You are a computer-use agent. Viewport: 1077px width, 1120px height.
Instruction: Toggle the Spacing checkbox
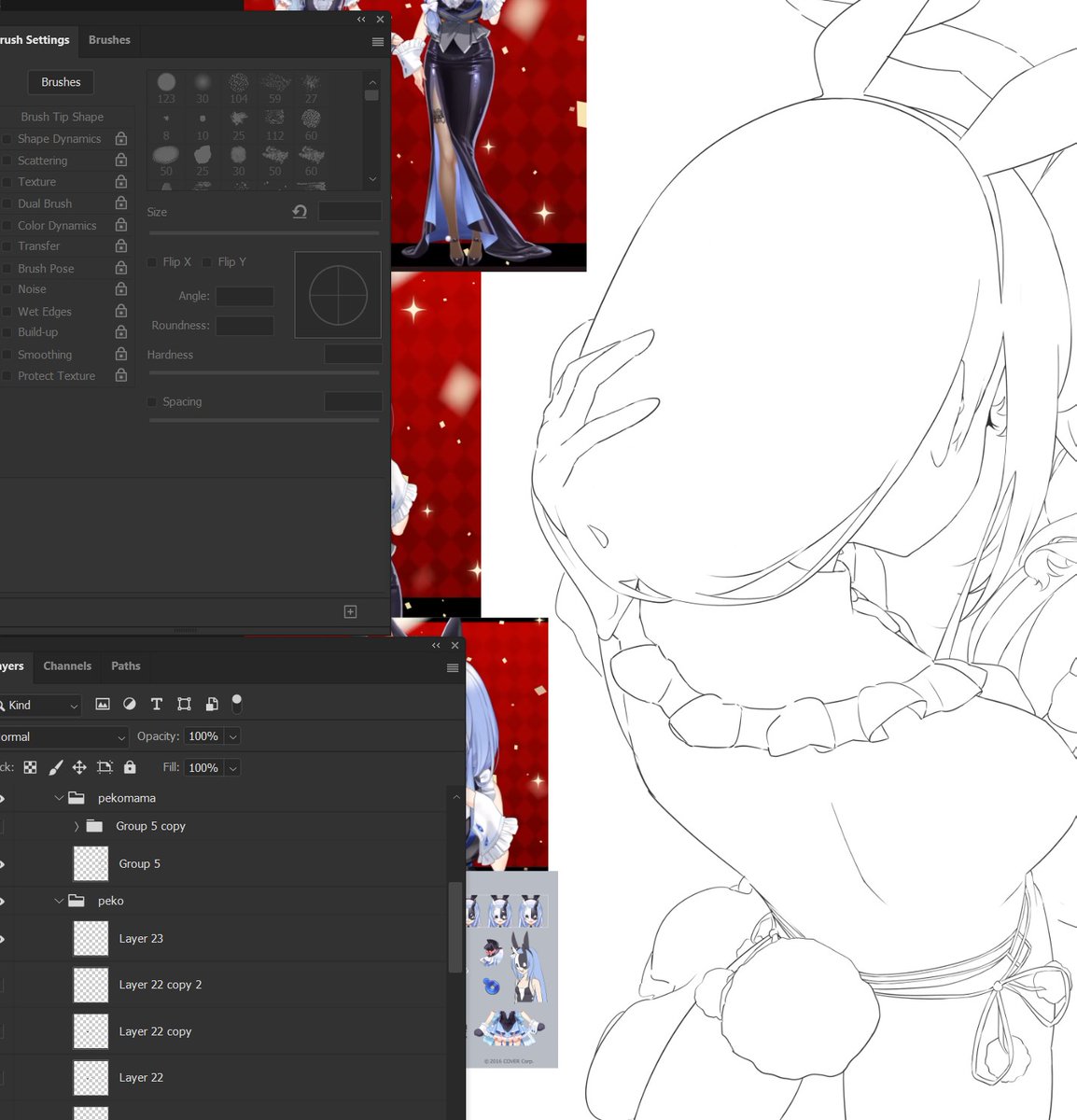click(152, 402)
